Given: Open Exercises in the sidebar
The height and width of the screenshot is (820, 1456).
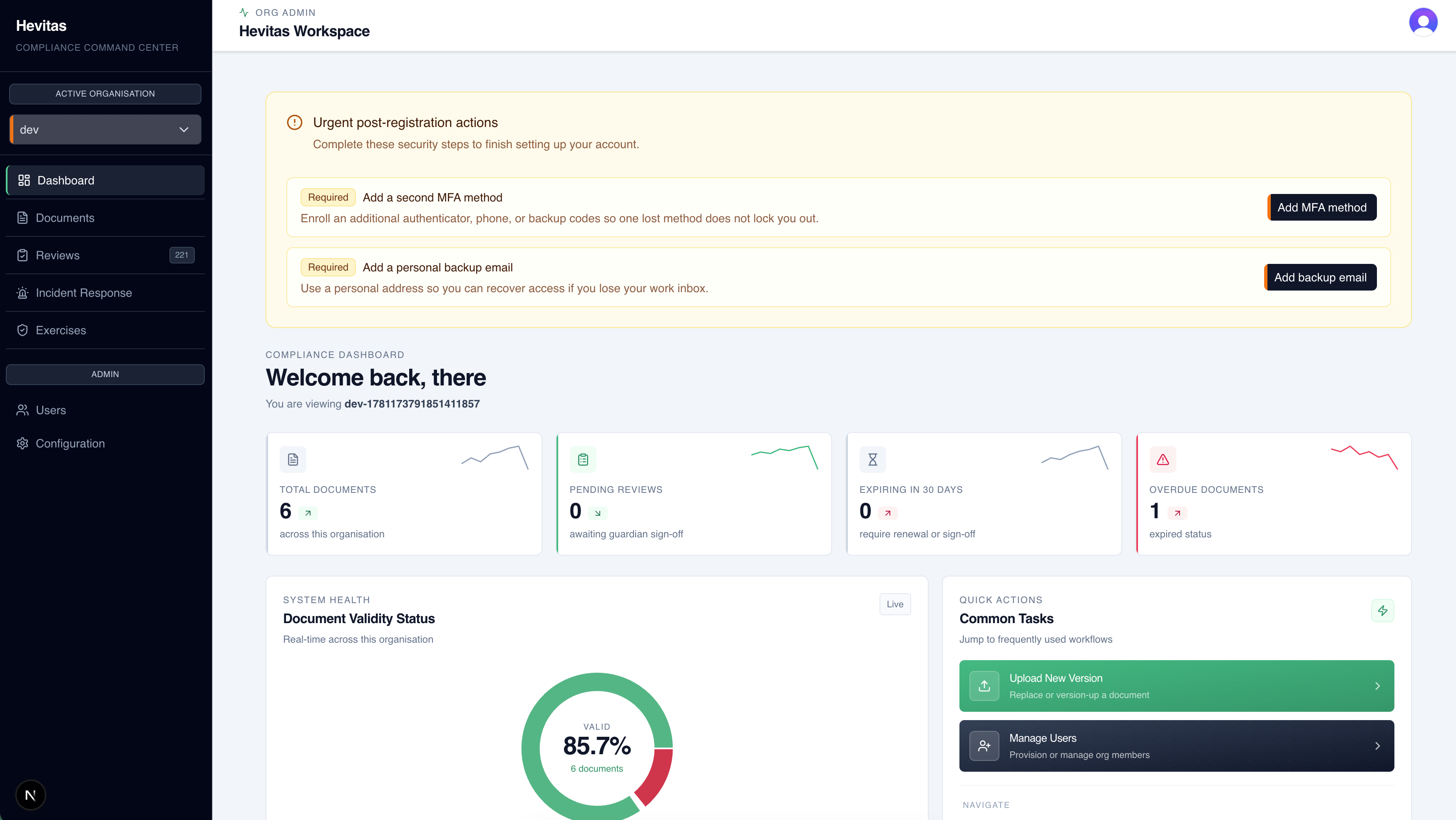Looking at the screenshot, I should [x=105, y=330].
